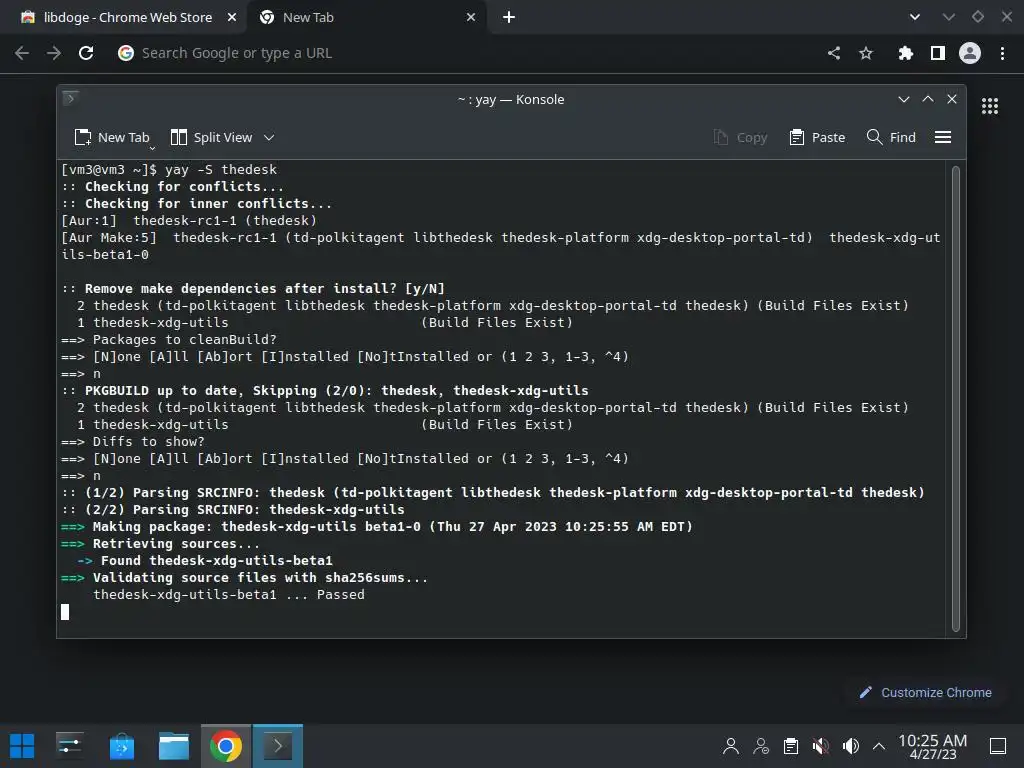This screenshot has width=1024, height=768.
Task: Open the clock showing 10:25 AM
Action: click(x=933, y=746)
